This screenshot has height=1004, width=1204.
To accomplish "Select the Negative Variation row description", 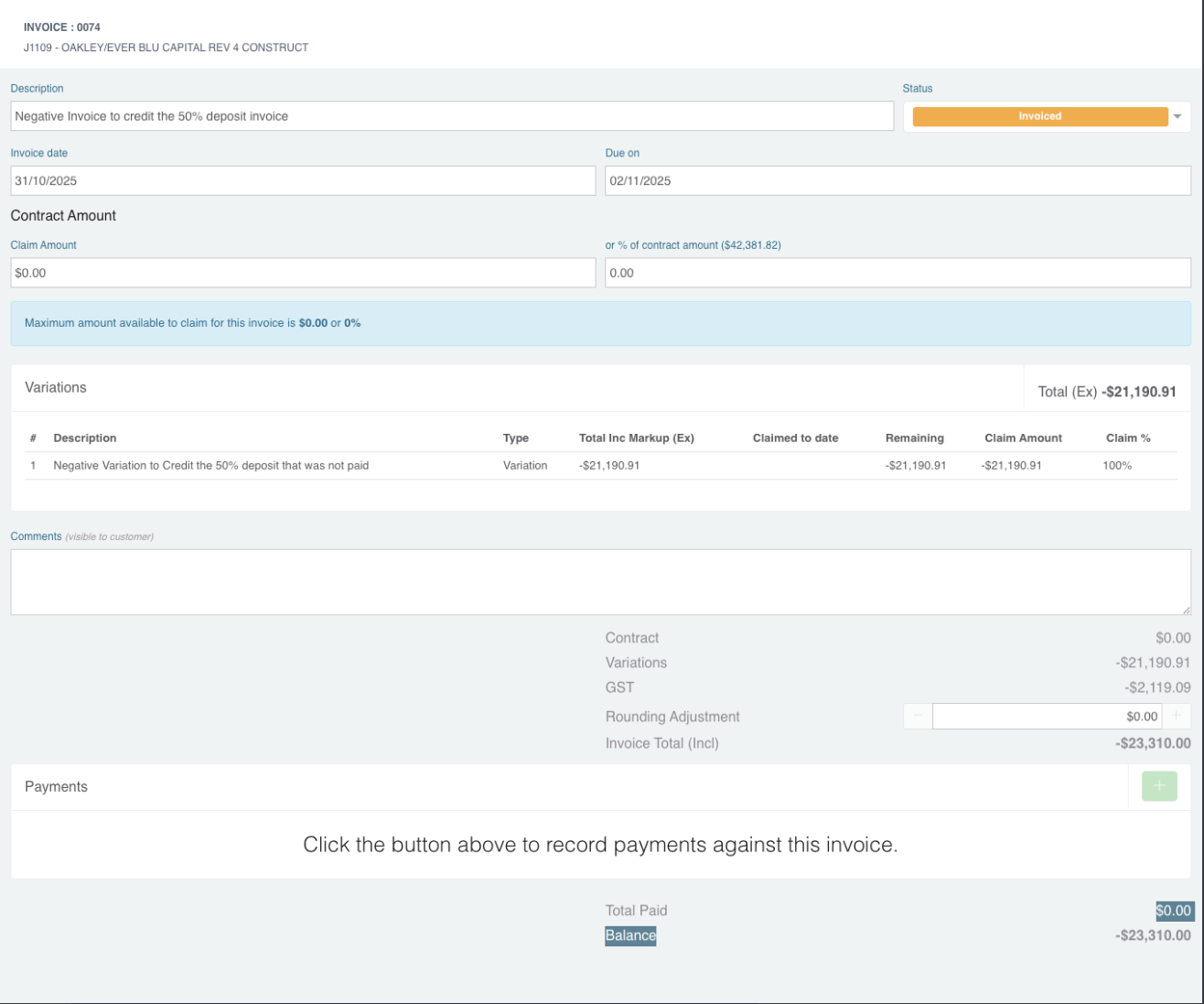I will pos(211,466).
